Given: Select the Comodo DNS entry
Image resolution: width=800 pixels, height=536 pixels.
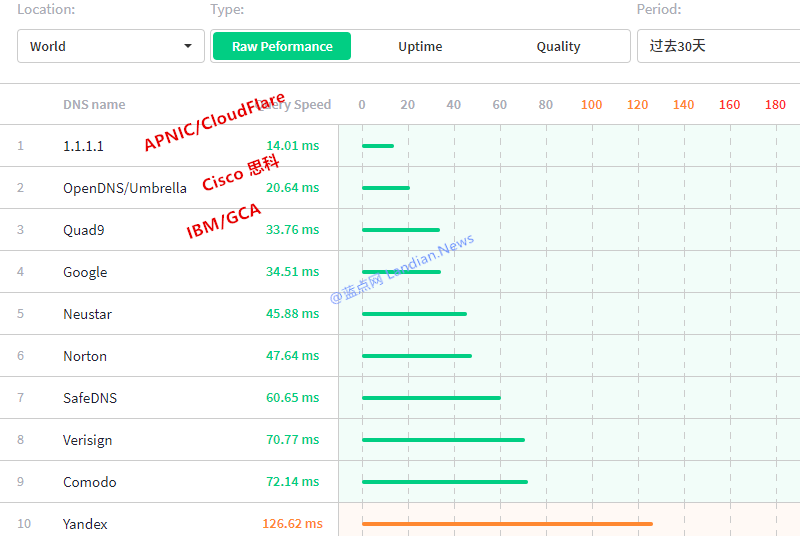Looking at the screenshot, I should (x=89, y=482).
